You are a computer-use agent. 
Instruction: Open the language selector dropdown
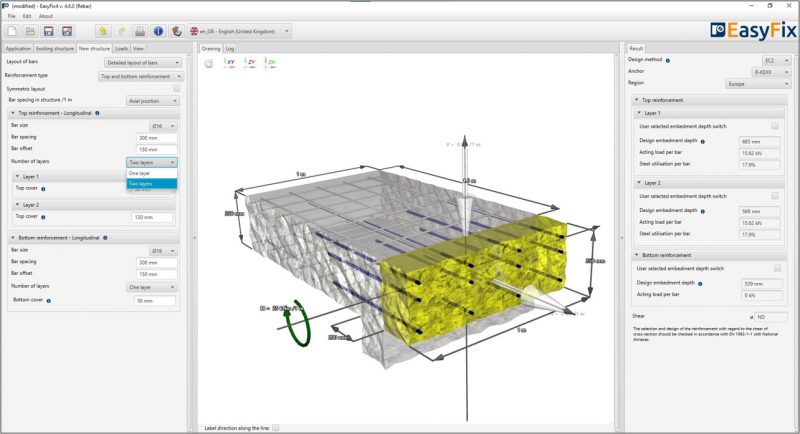[x=239, y=32]
